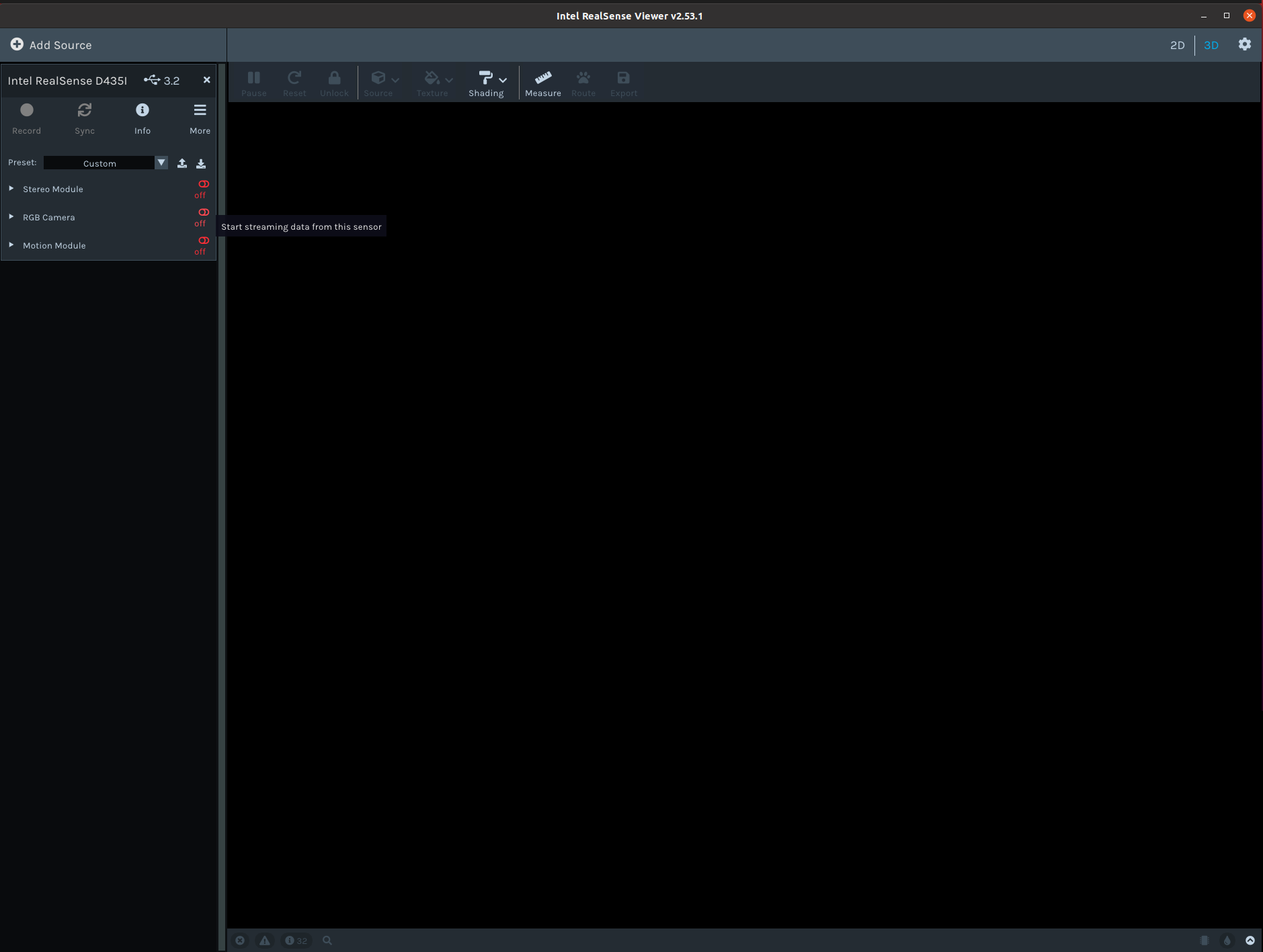Open the Shading options in the toolbar
Viewport: 1263px width, 952px height.
[487, 82]
